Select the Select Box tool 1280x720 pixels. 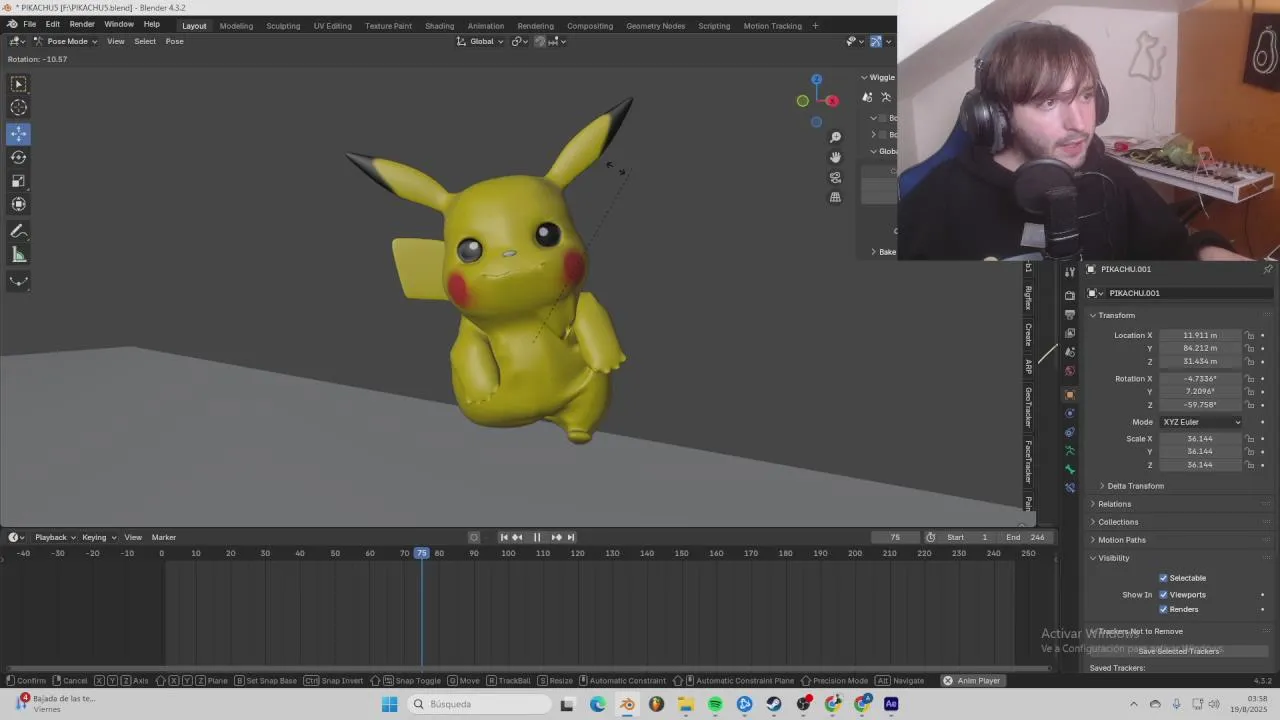(18, 84)
